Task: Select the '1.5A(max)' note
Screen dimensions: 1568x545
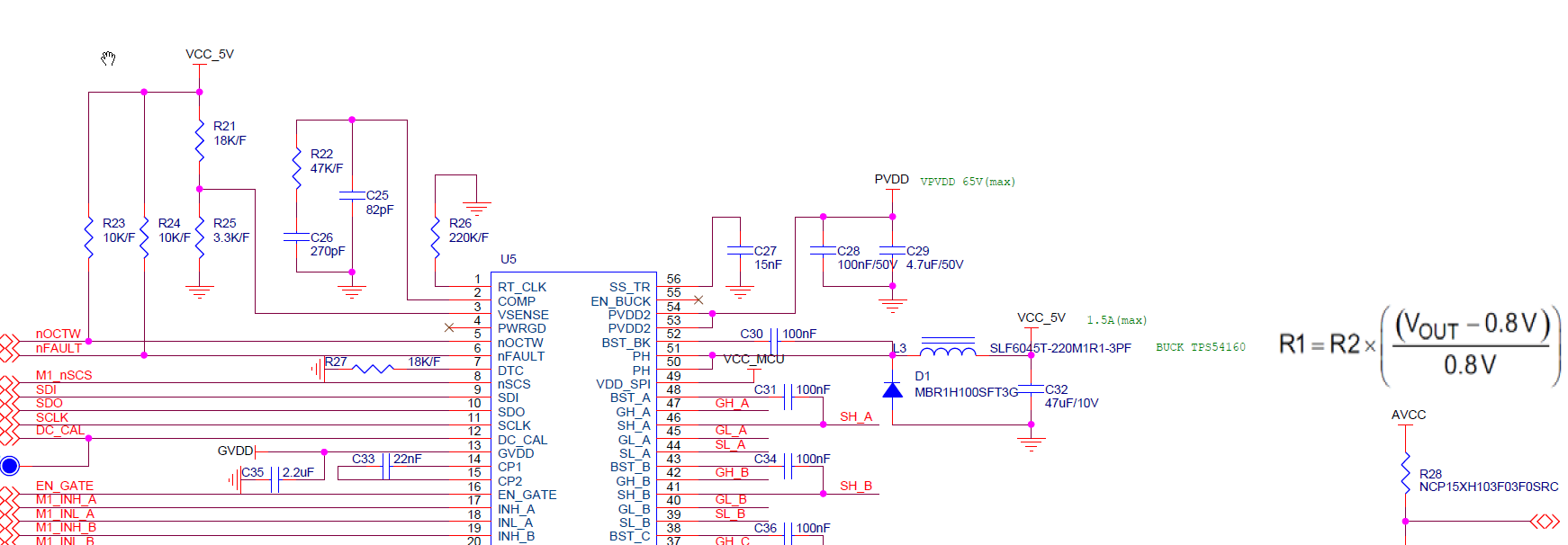Action: 1117,320
